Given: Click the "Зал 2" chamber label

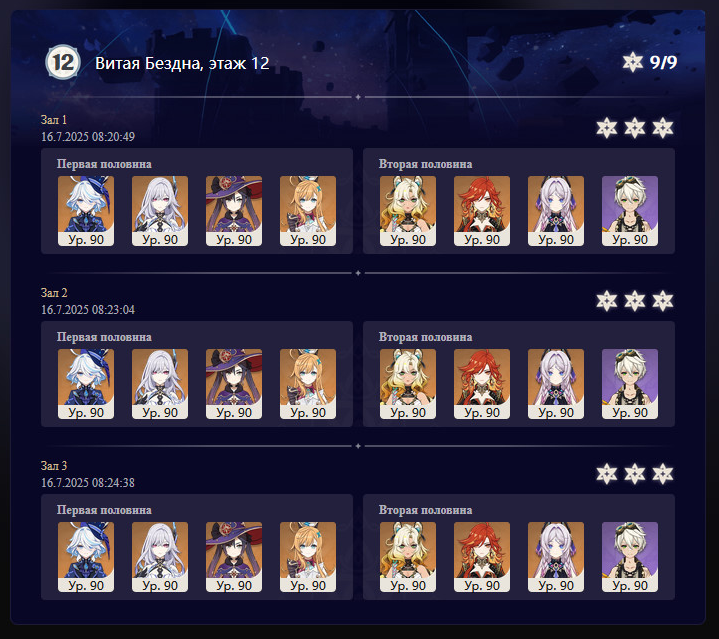Looking at the screenshot, I should [54, 292].
